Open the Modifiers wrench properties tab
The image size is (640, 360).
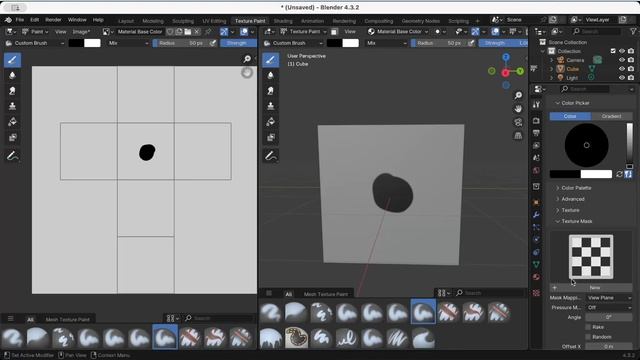tap(536, 215)
